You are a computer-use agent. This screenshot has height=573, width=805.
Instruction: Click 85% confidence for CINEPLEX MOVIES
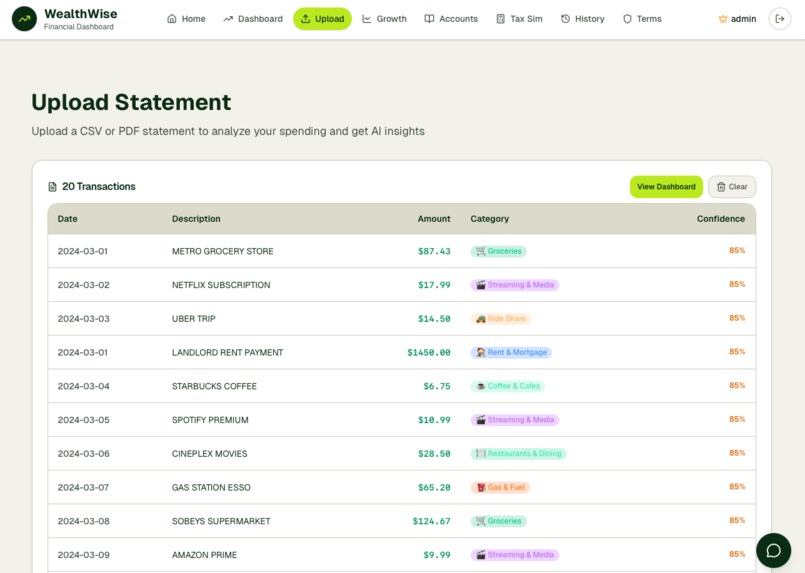click(x=737, y=453)
